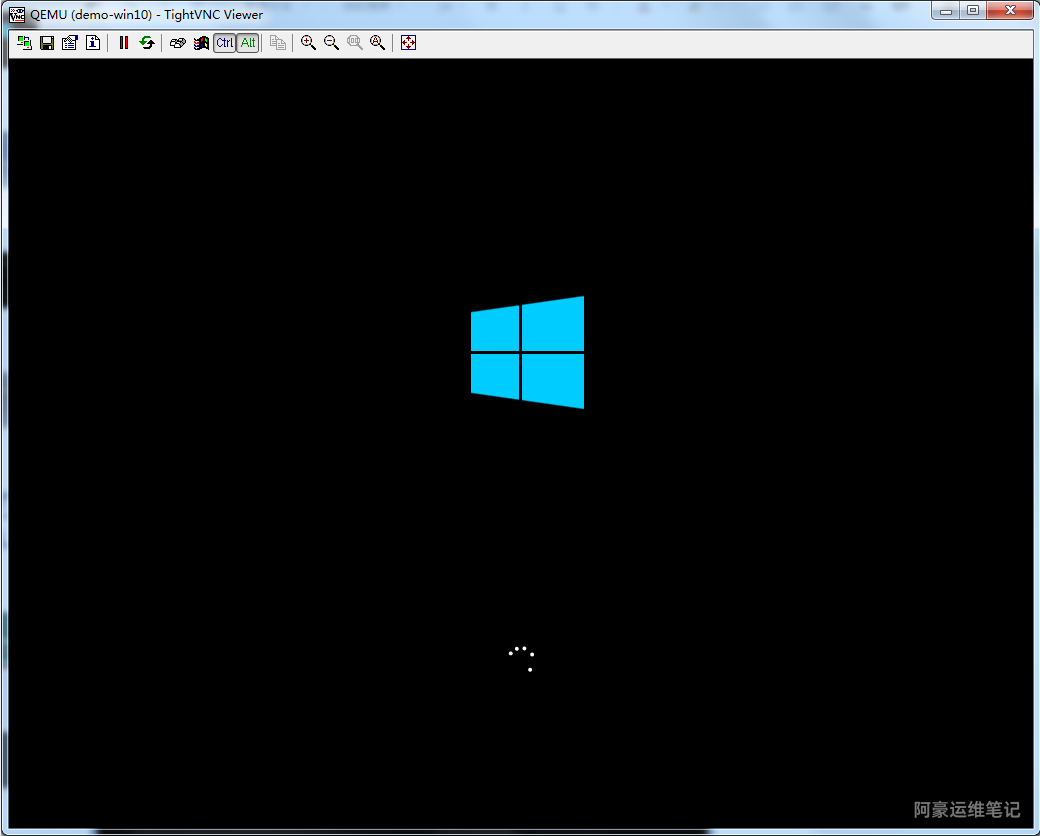Toggle the Alt key button
The image size is (1040, 836).
[x=248, y=43]
